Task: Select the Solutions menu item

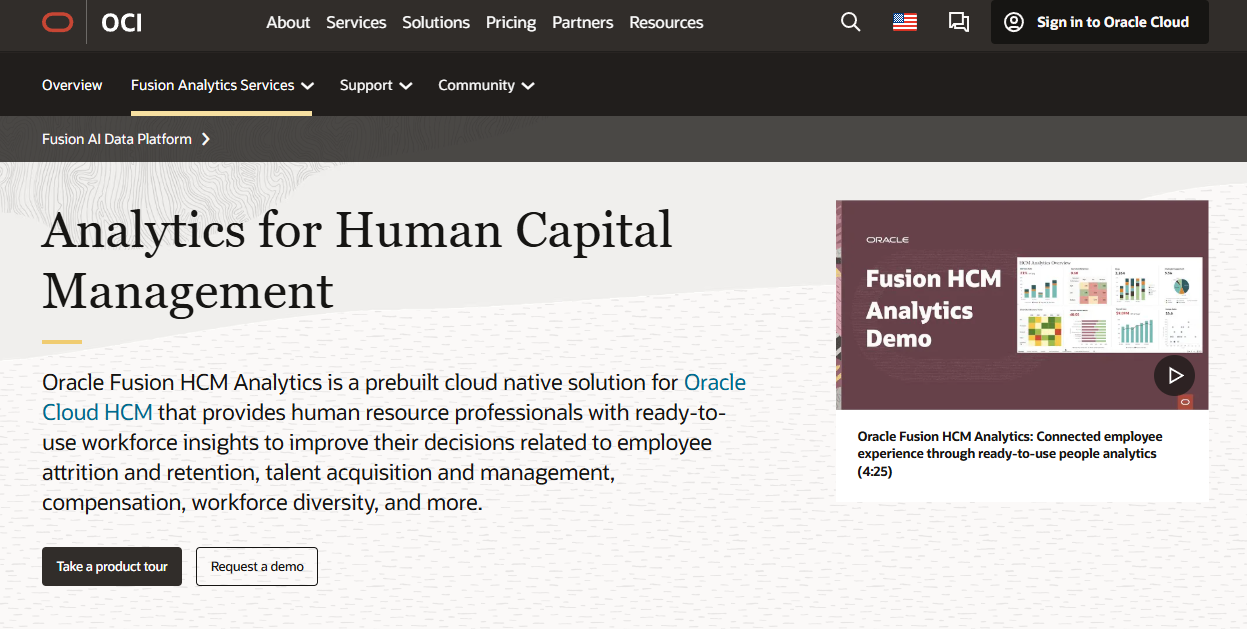Action: pos(435,22)
